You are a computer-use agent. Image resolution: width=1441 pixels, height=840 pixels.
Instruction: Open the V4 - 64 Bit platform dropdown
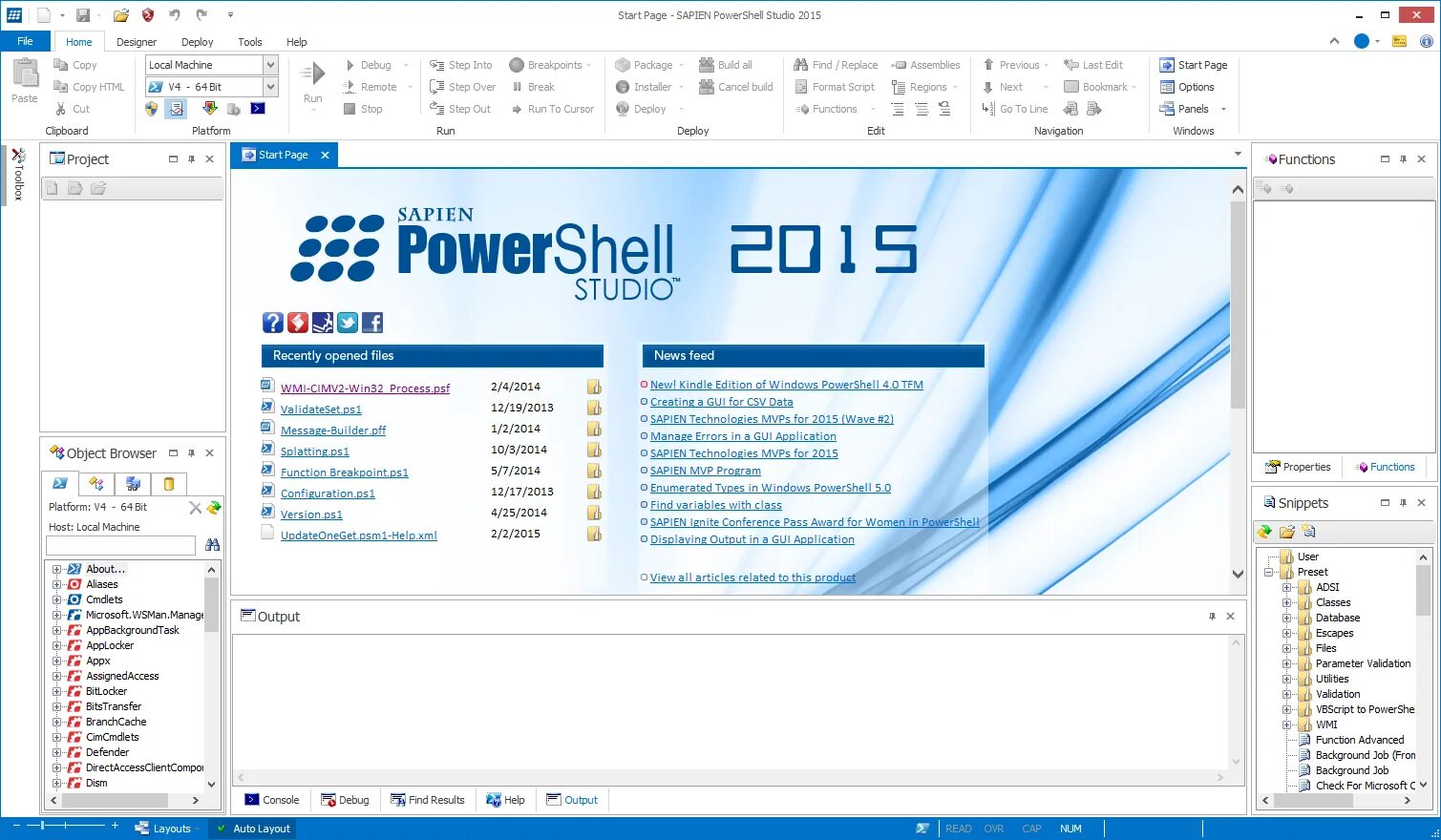(270, 87)
